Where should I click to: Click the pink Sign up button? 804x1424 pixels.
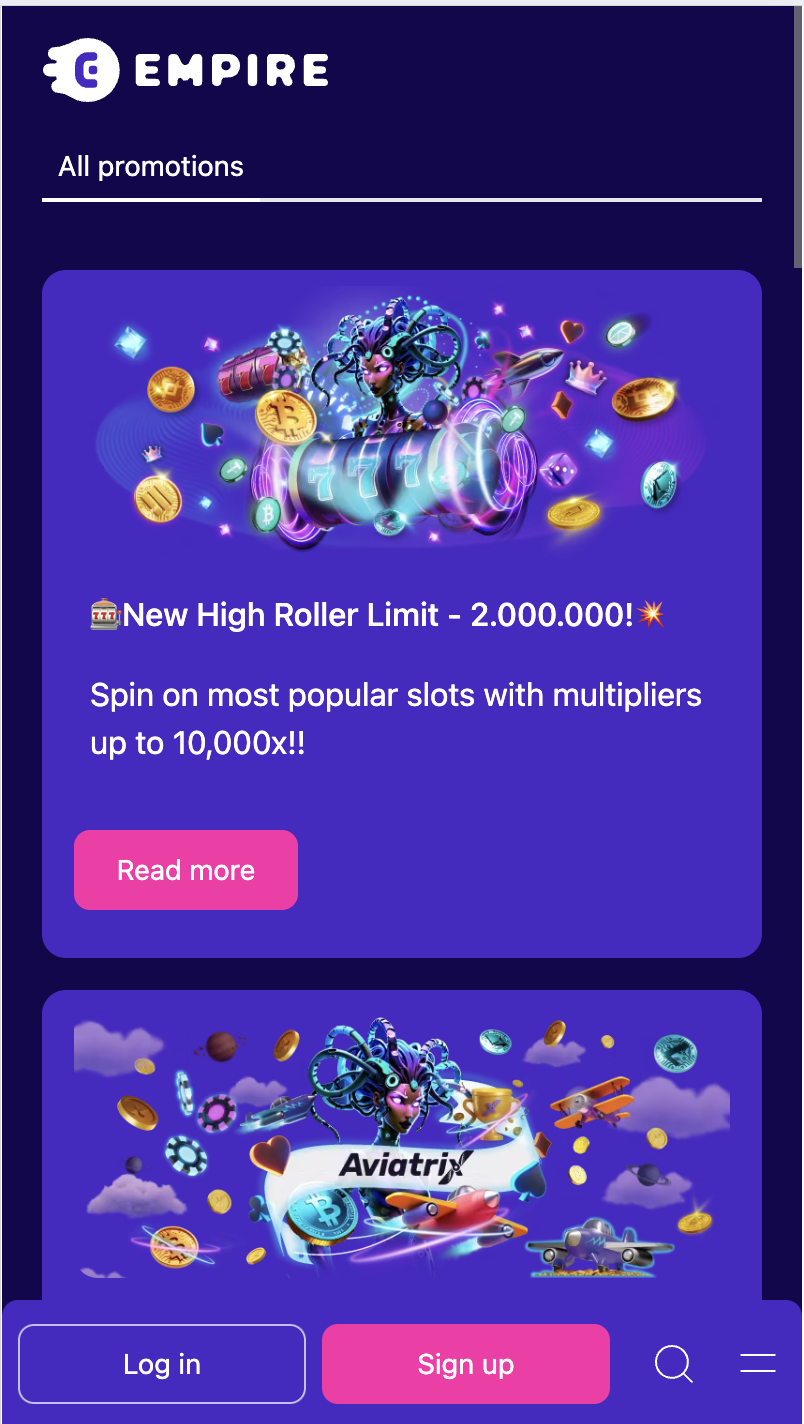(x=466, y=1364)
